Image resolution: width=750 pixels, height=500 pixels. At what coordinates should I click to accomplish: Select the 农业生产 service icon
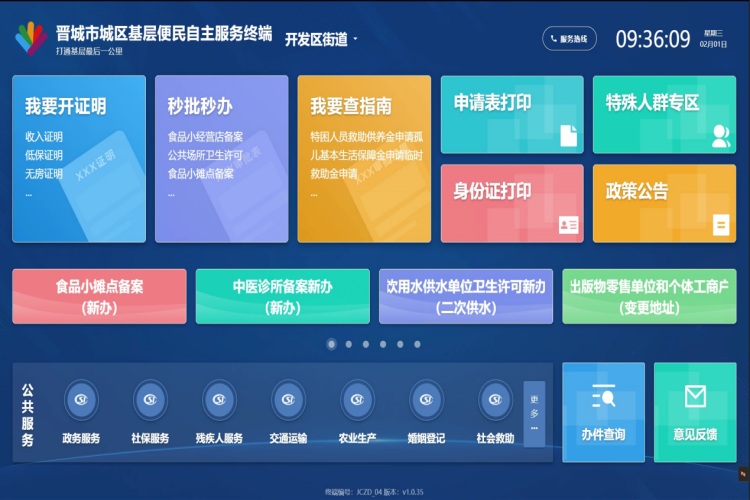coord(357,401)
